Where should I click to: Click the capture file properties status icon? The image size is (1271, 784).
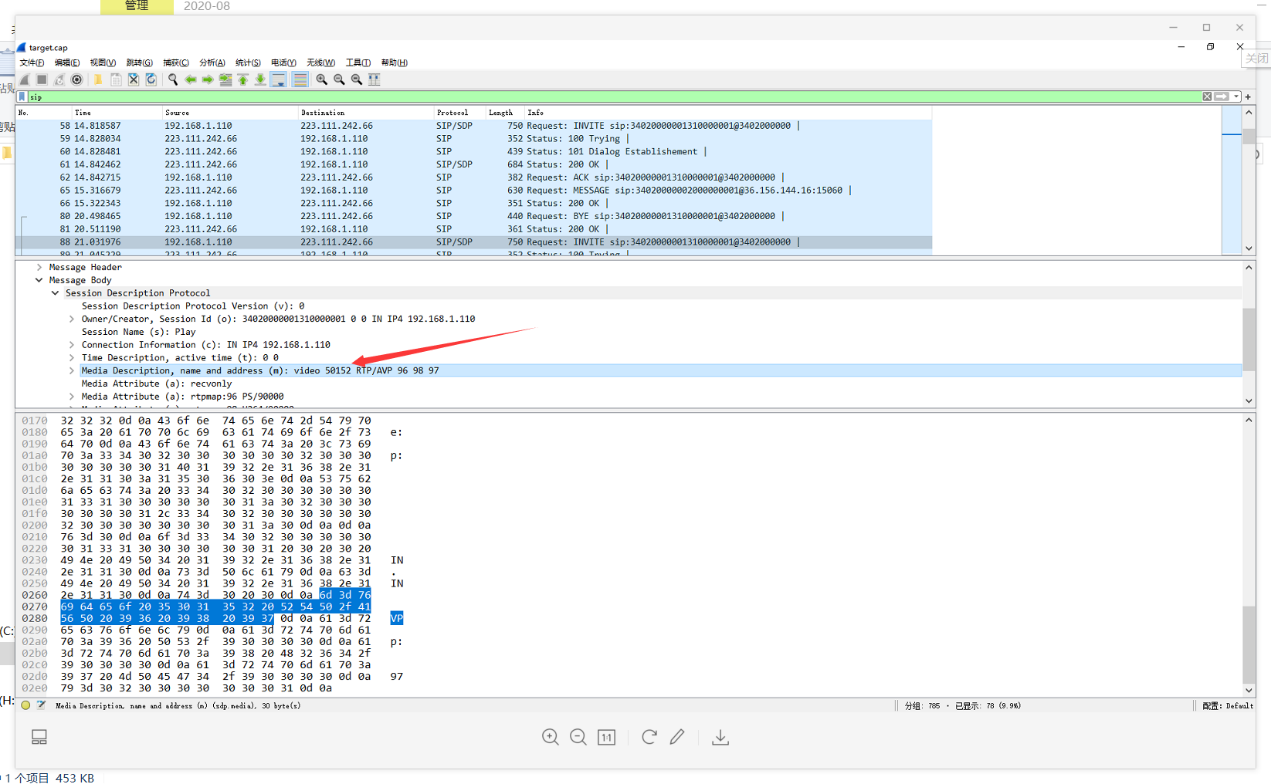[41, 705]
